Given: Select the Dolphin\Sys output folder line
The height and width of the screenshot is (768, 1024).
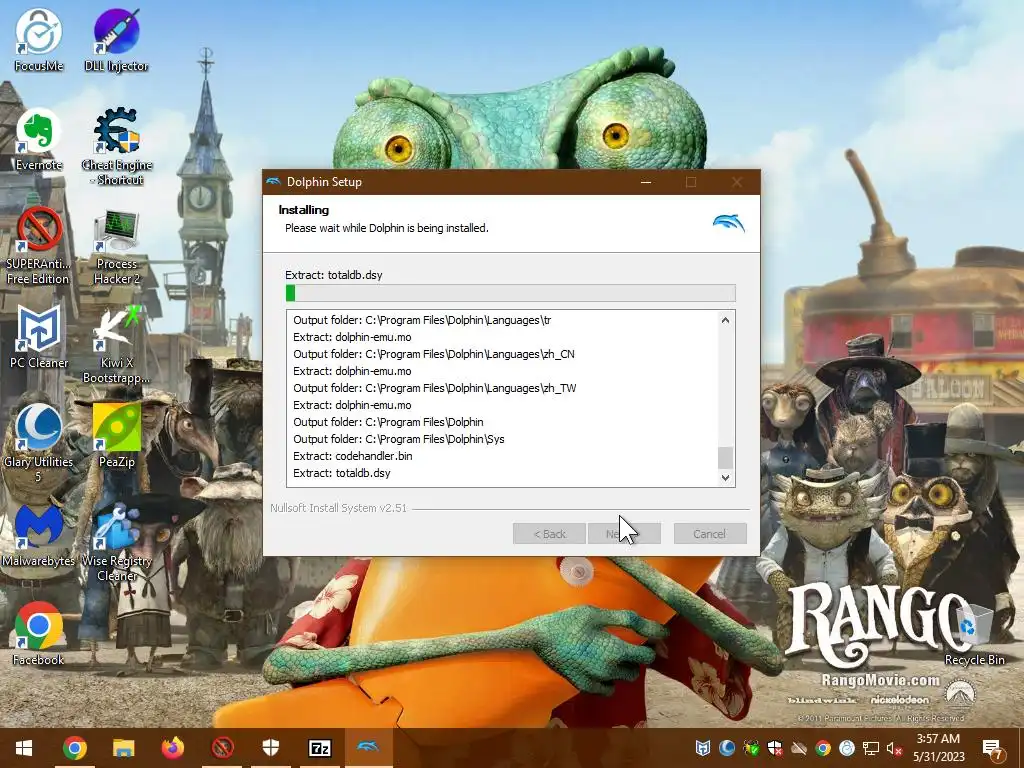Looking at the screenshot, I should pos(398,439).
